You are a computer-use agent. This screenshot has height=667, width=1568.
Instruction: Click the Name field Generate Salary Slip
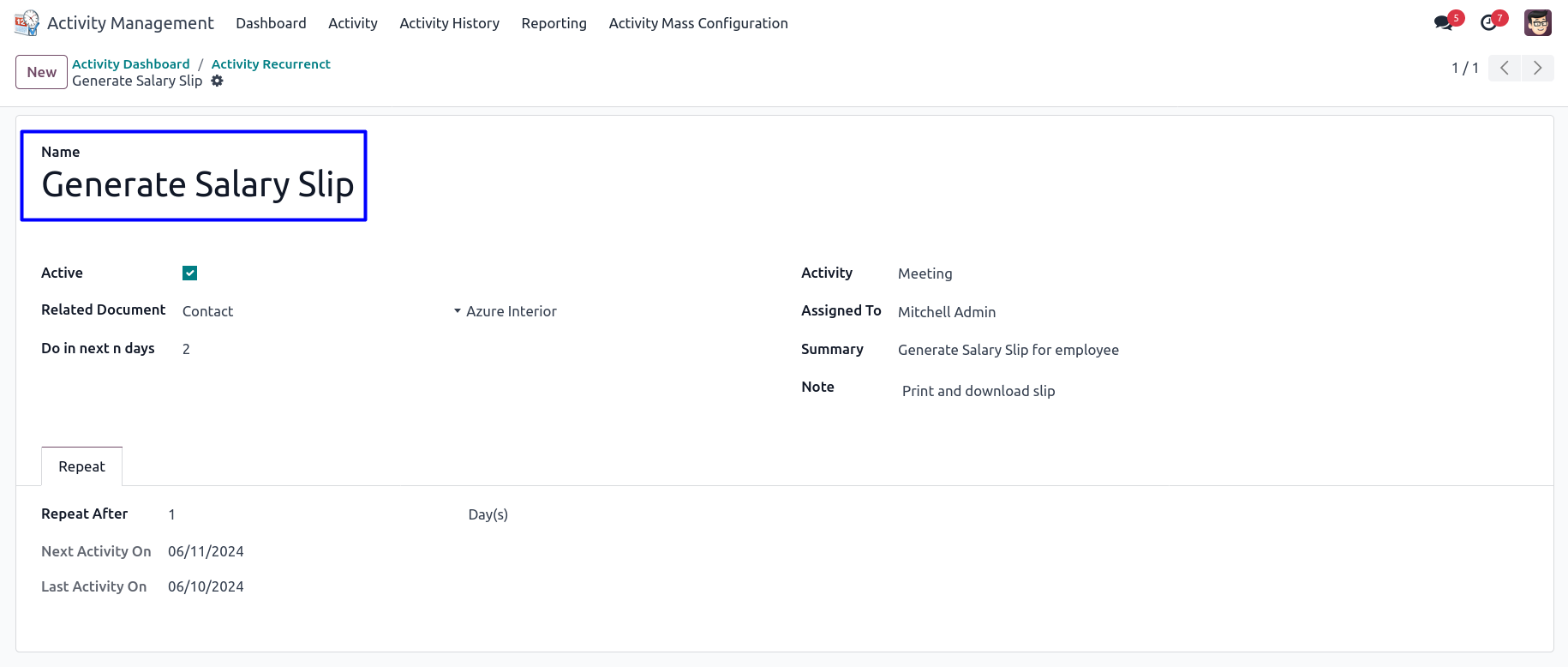point(198,185)
